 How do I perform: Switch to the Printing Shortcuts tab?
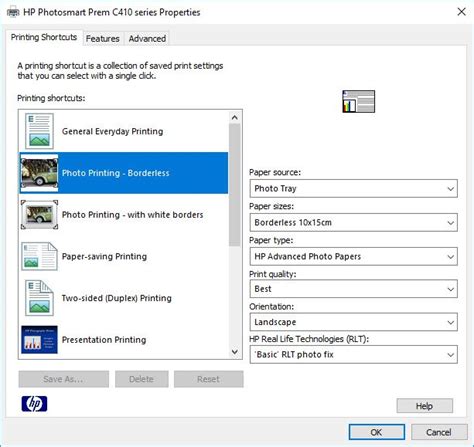[x=44, y=37]
